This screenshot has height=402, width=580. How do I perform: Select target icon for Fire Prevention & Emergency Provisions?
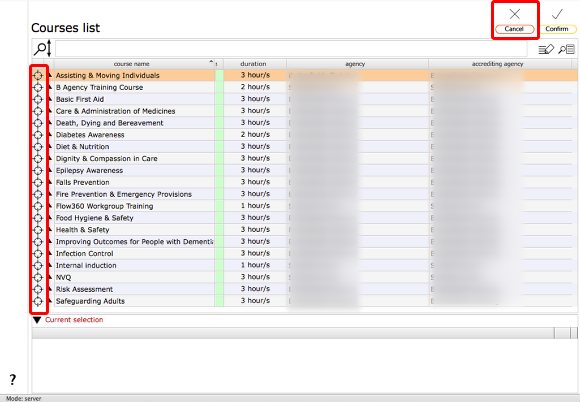pyautogui.click(x=38, y=194)
